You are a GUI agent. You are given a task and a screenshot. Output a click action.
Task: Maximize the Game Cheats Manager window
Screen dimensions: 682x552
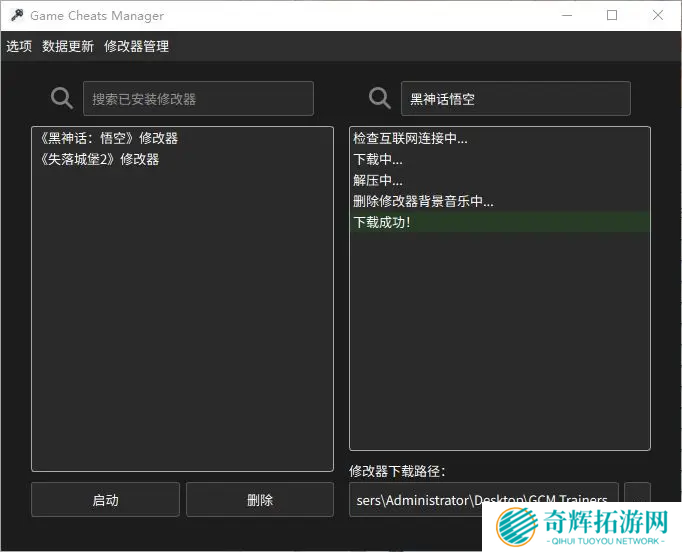(x=612, y=16)
